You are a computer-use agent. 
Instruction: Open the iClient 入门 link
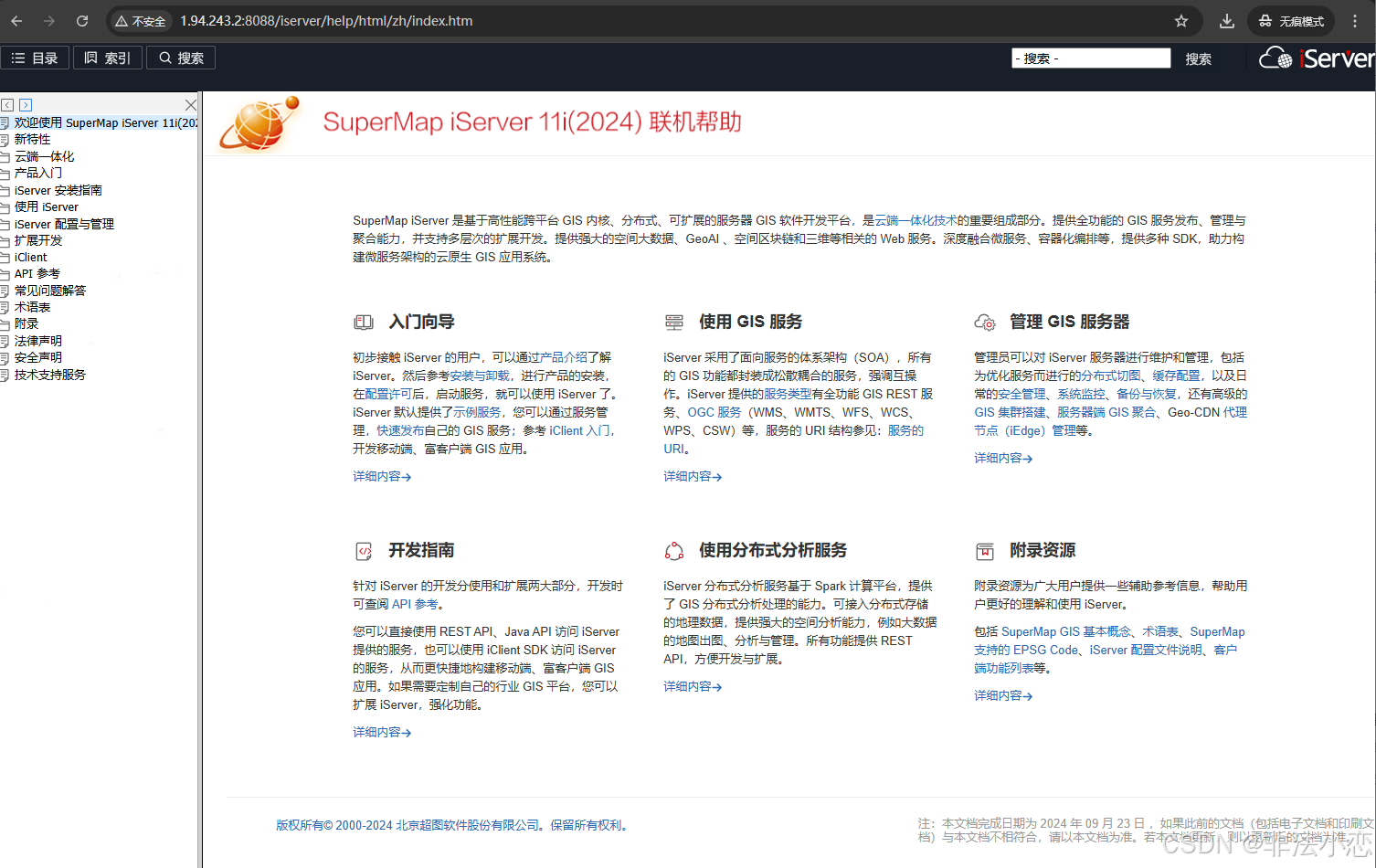tap(580, 430)
